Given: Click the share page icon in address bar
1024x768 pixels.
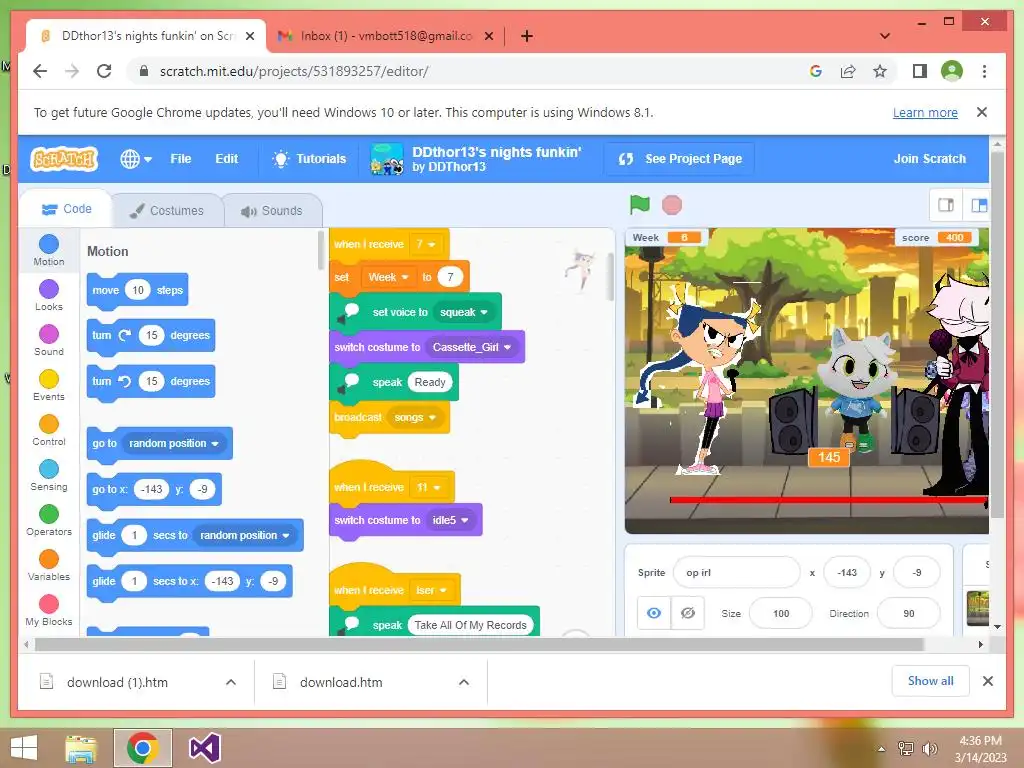Looking at the screenshot, I should pyautogui.click(x=848, y=71).
